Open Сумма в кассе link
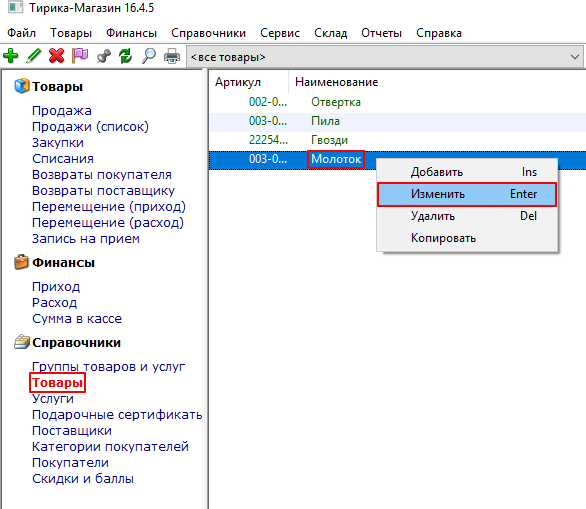The width and height of the screenshot is (586, 509). [77, 319]
